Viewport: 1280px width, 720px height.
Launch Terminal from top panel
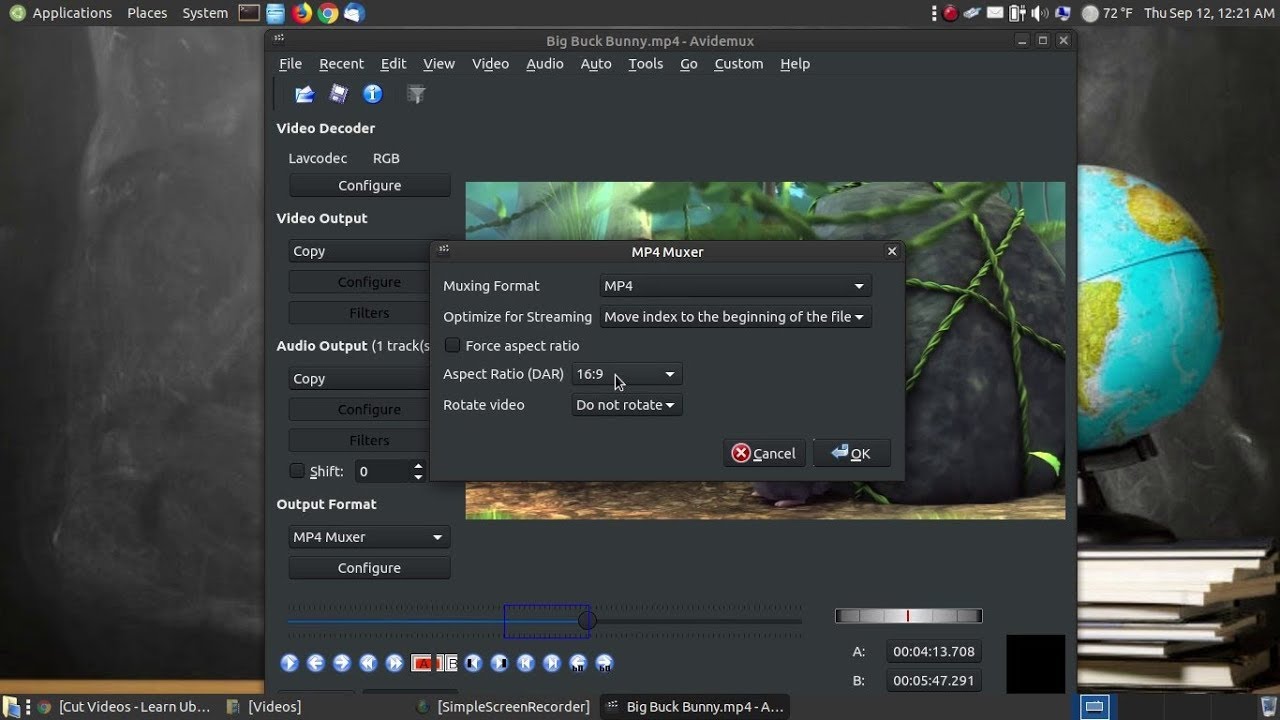point(249,13)
